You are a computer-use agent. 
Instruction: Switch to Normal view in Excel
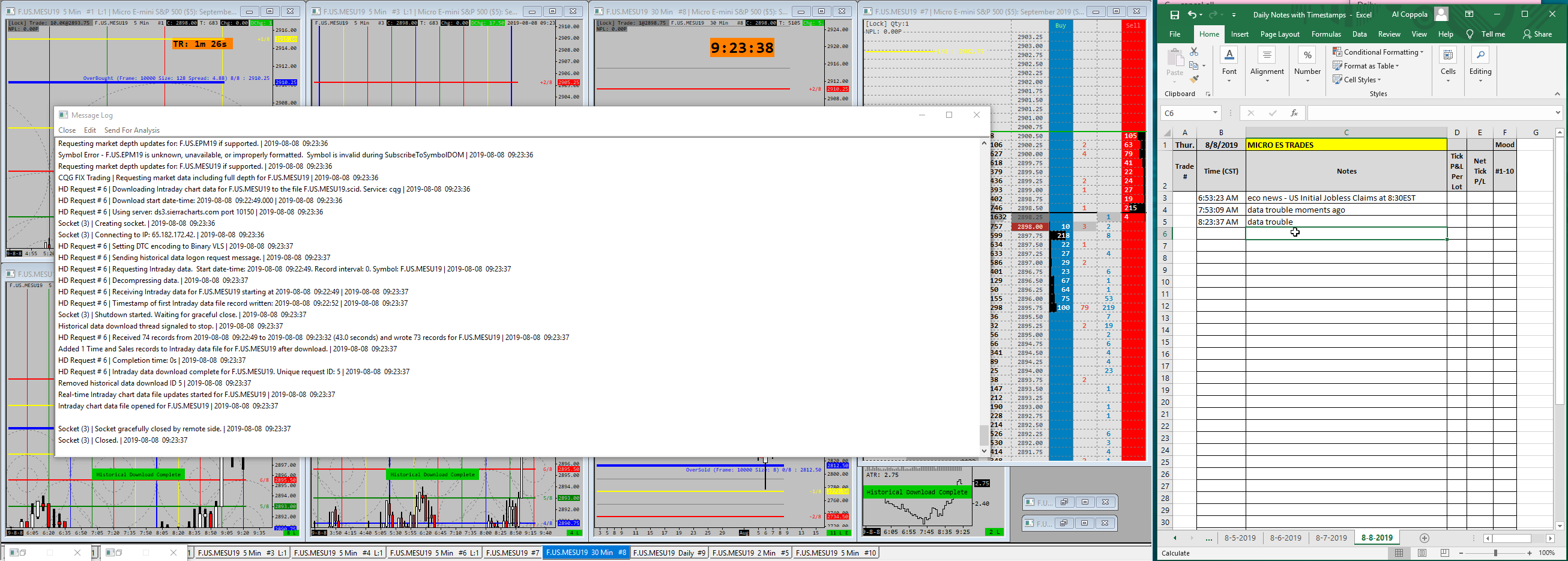[1399, 553]
